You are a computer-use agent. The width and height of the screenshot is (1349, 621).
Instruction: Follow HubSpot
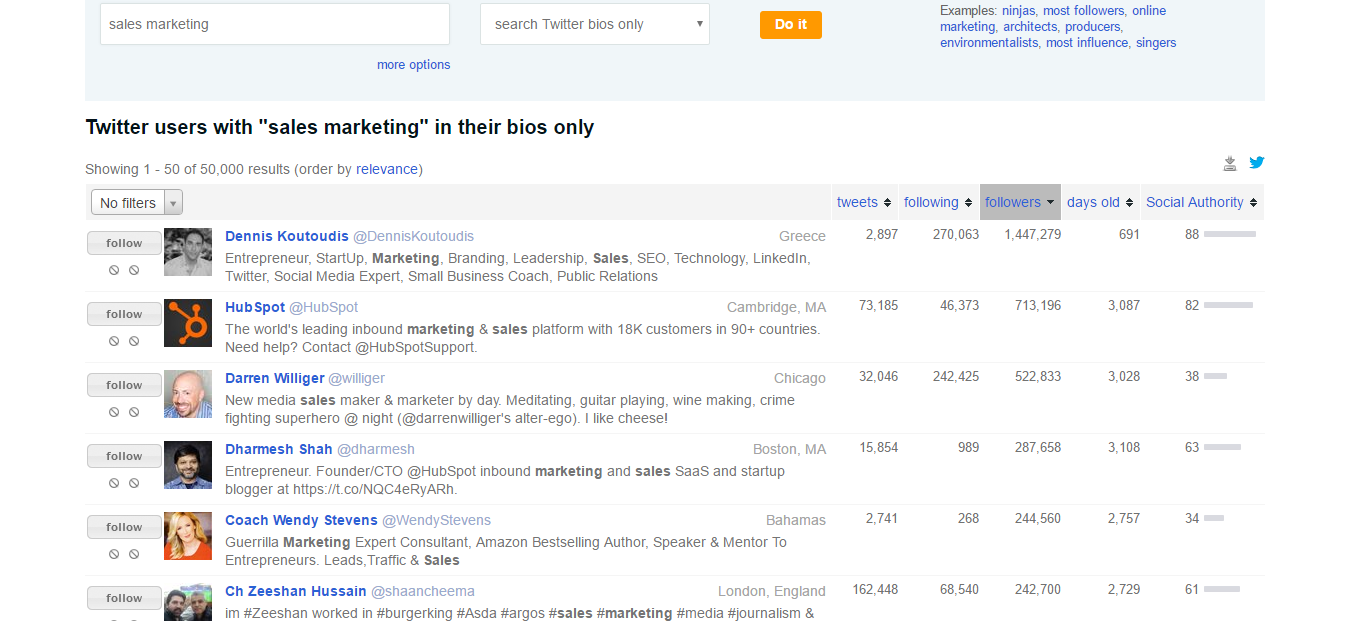point(124,314)
